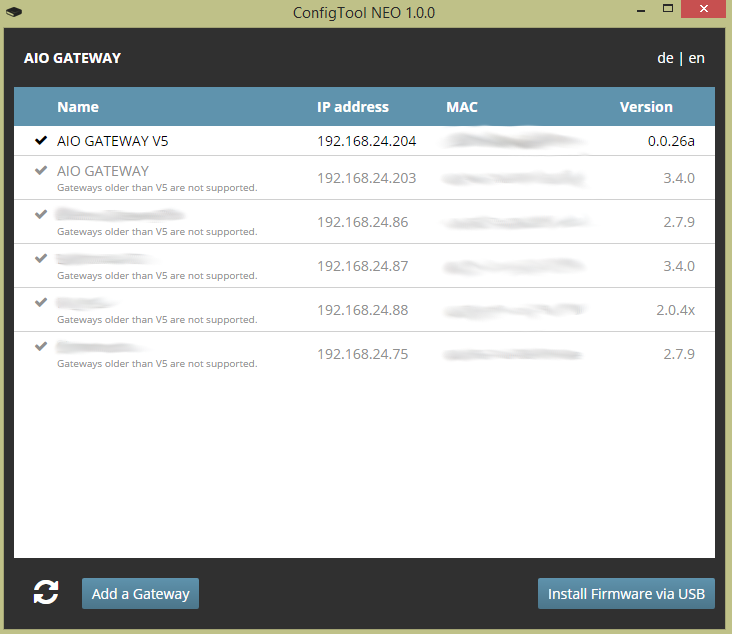Click Install Firmware via USB button

tap(626, 593)
